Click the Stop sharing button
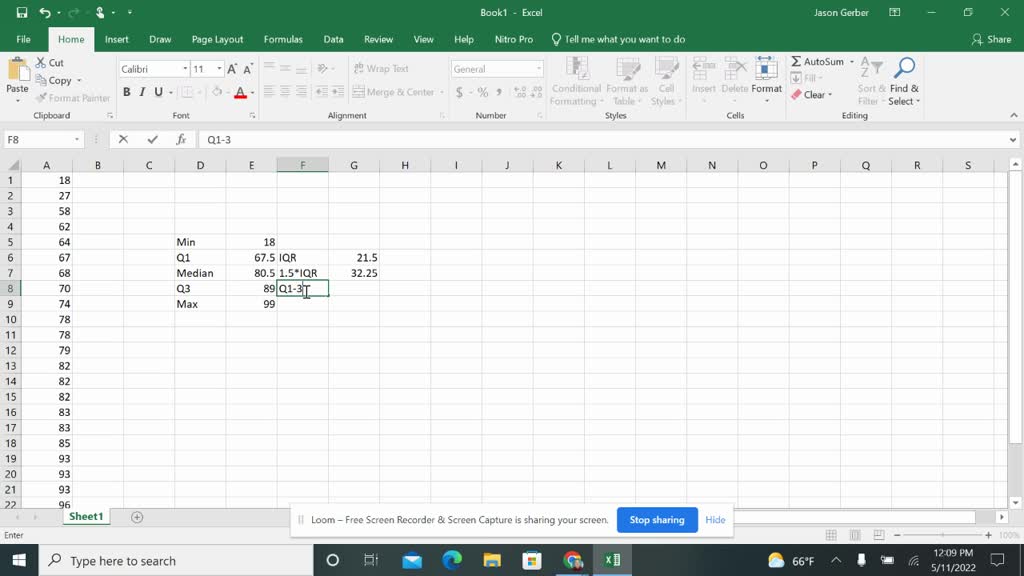Image resolution: width=1024 pixels, height=576 pixels. (657, 520)
